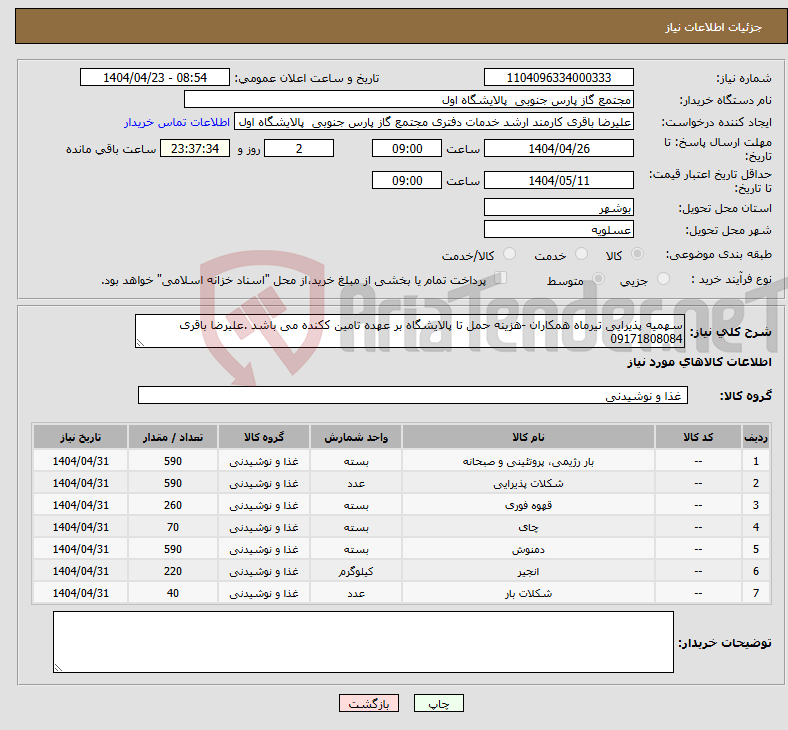Image resolution: width=788 pixels, height=730 pixels.
Task: Select the جزیی purchase type radio
Action: (x=663, y=279)
